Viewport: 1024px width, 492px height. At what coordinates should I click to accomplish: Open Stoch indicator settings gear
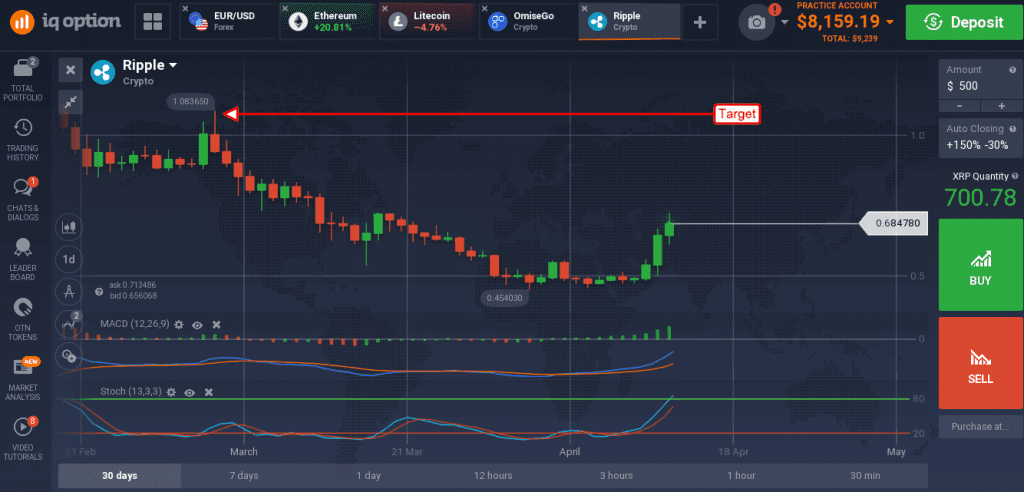pyautogui.click(x=171, y=392)
